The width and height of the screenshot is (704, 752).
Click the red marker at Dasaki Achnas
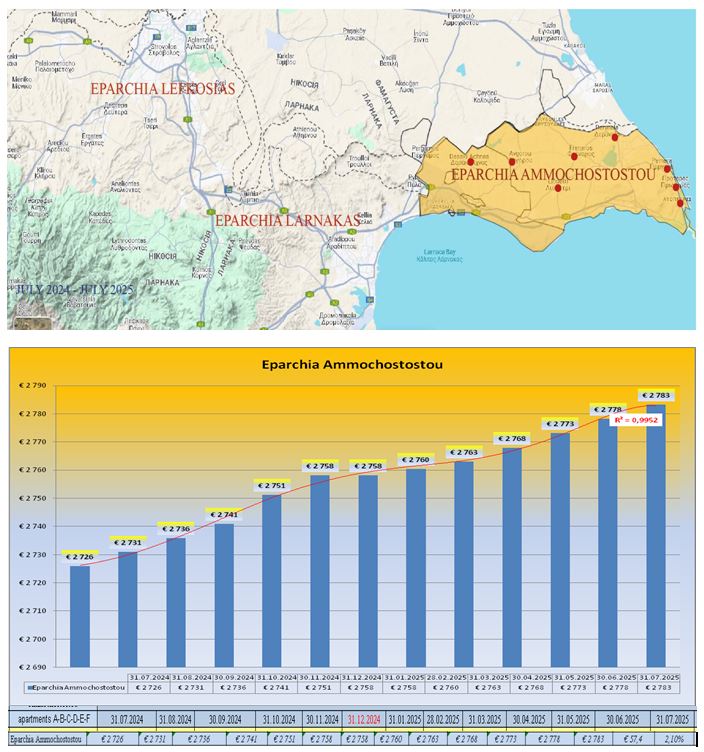(470, 162)
